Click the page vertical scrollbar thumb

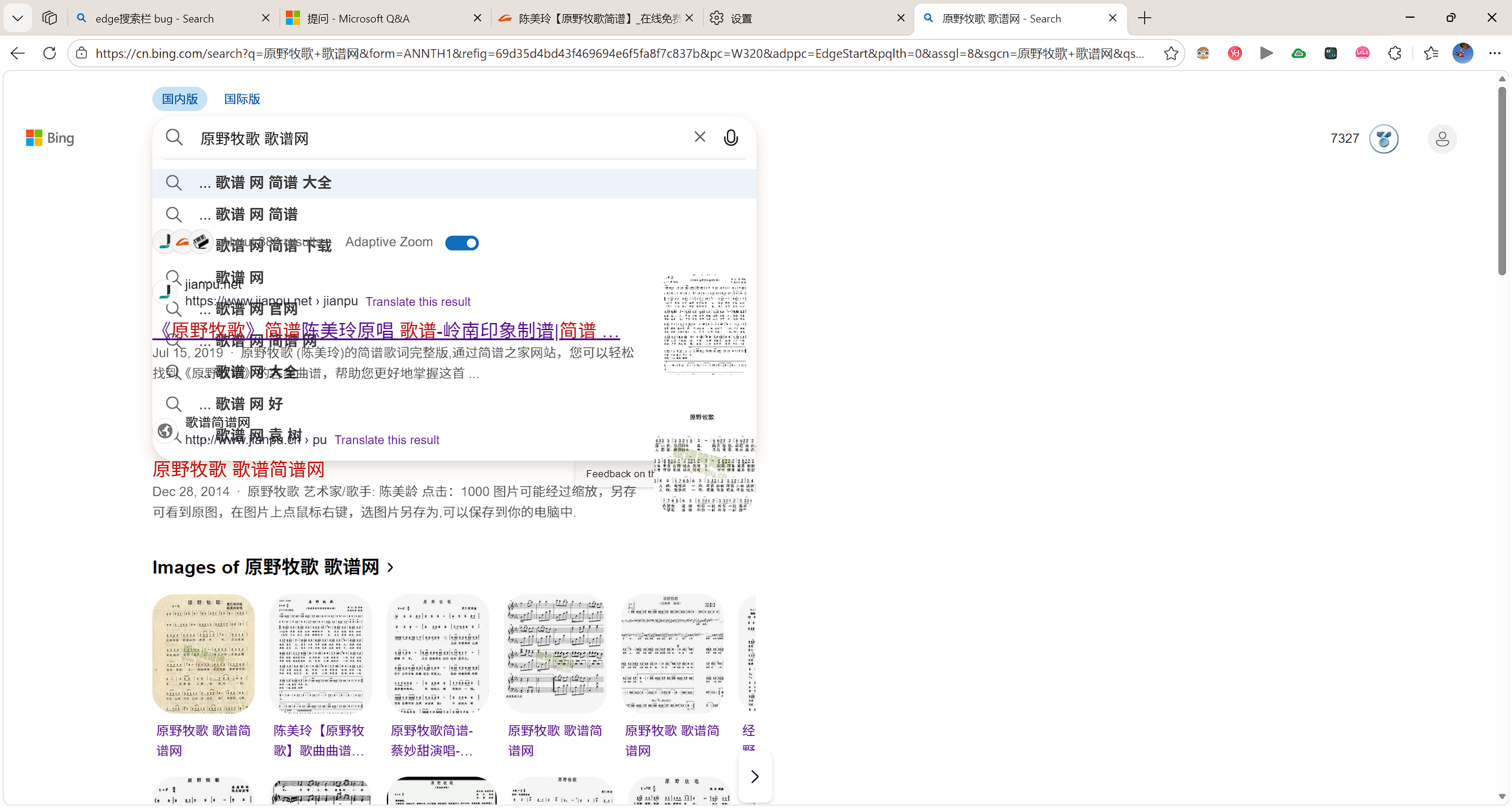[x=1502, y=181]
